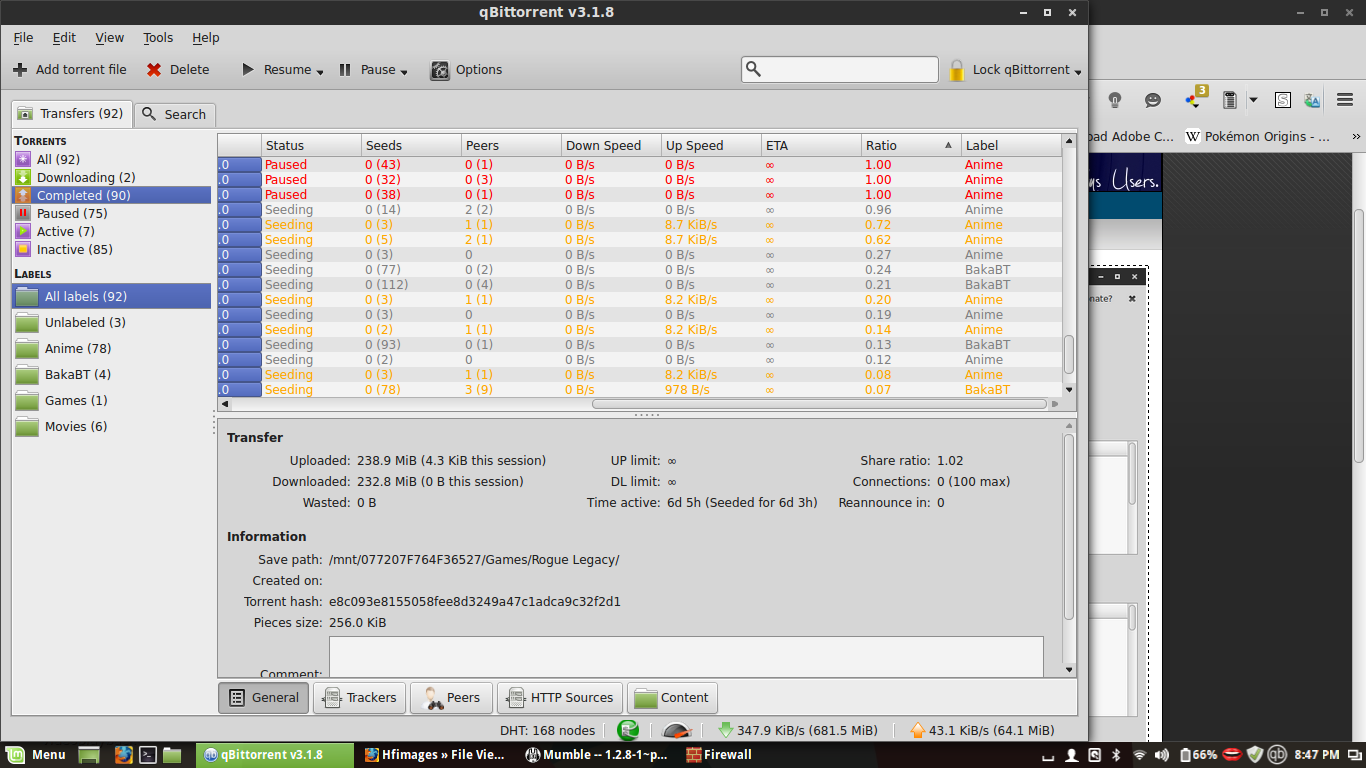The width and height of the screenshot is (1366, 768).
Task: Launch the terminal from the panel
Action: tap(147, 755)
